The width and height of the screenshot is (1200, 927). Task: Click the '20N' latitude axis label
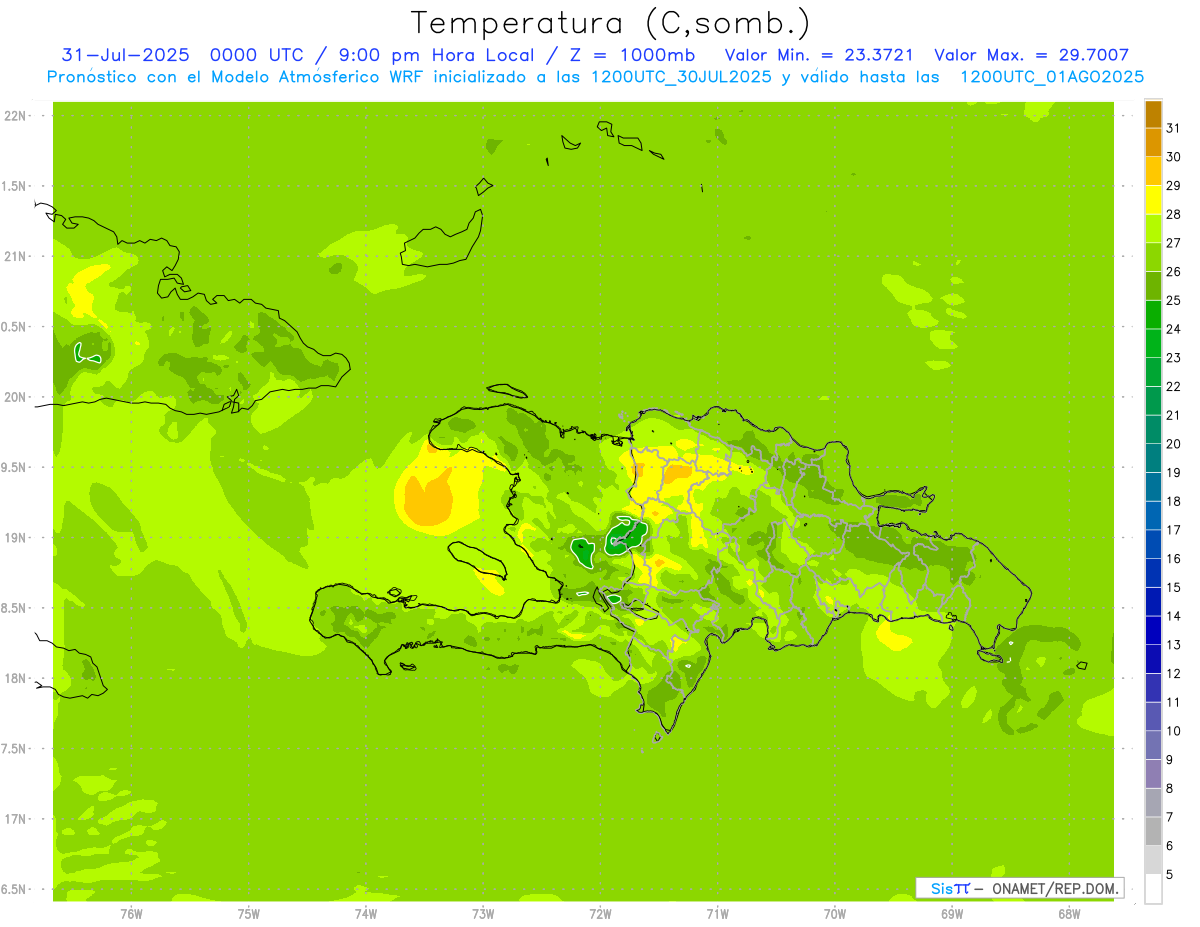(x=16, y=397)
